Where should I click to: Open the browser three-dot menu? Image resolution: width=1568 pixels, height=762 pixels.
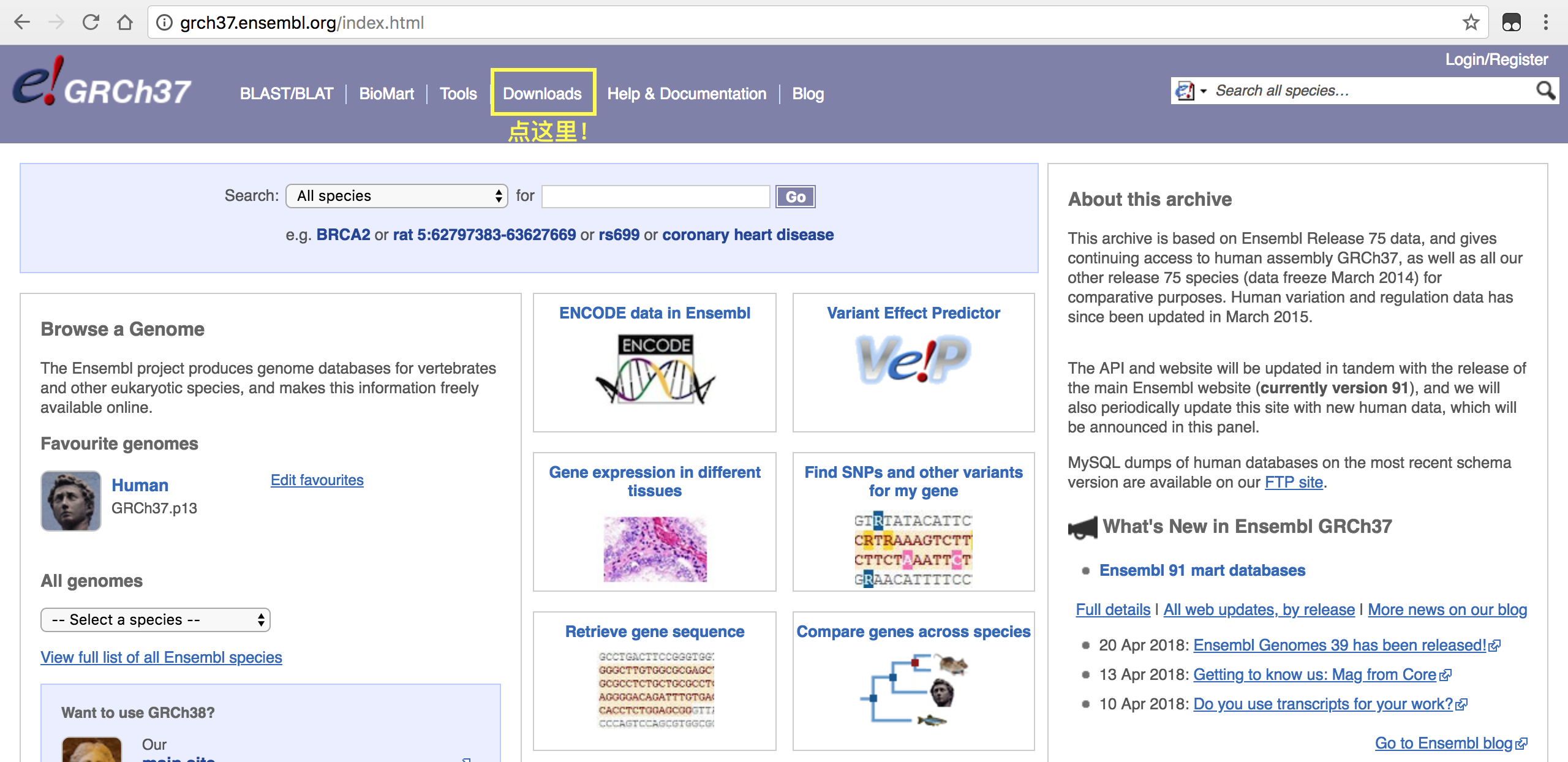pyautogui.click(x=1545, y=23)
